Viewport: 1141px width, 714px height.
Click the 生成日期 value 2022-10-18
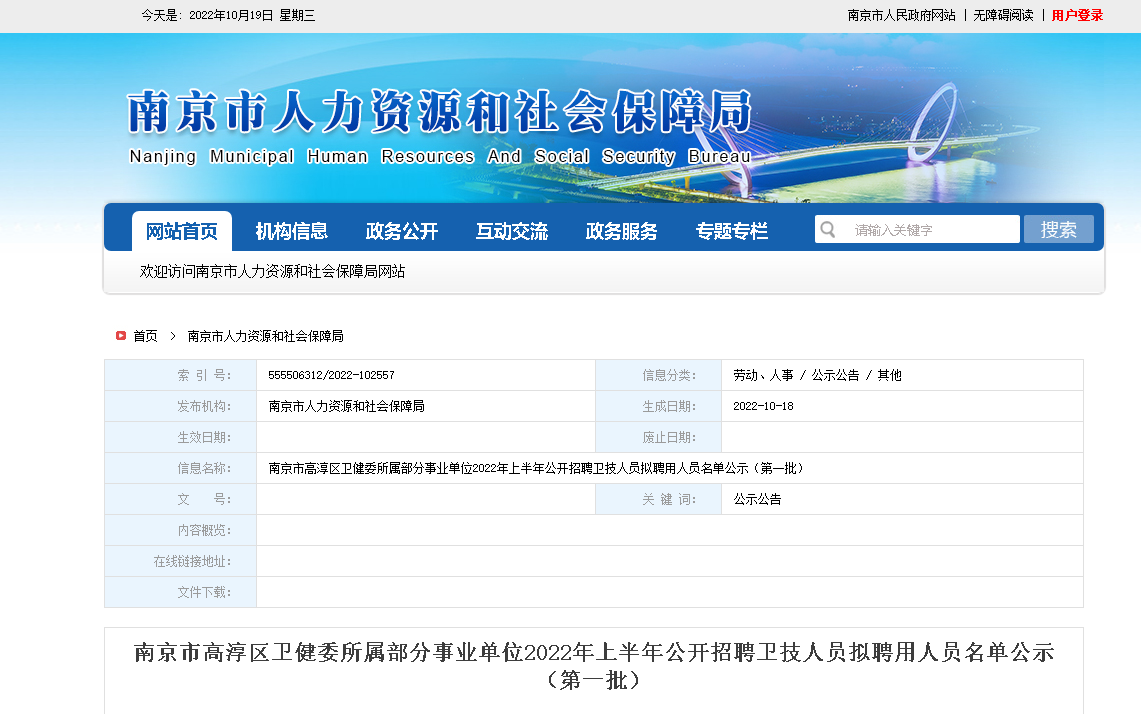[763, 406]
